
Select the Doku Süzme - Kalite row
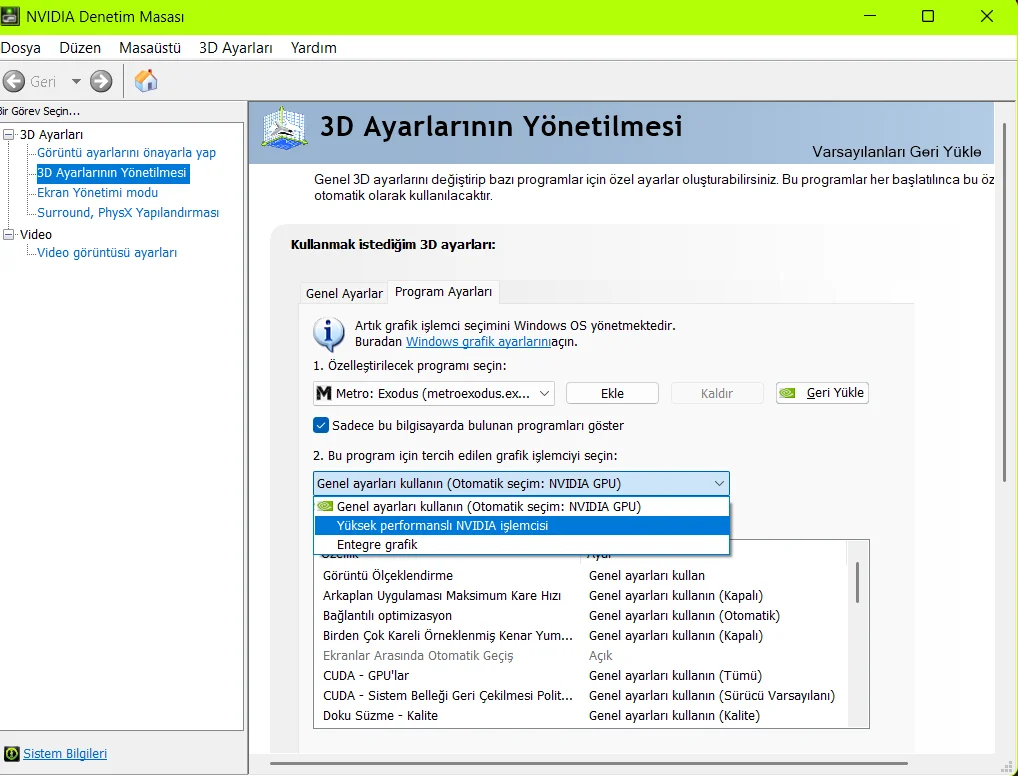point(581,716)
